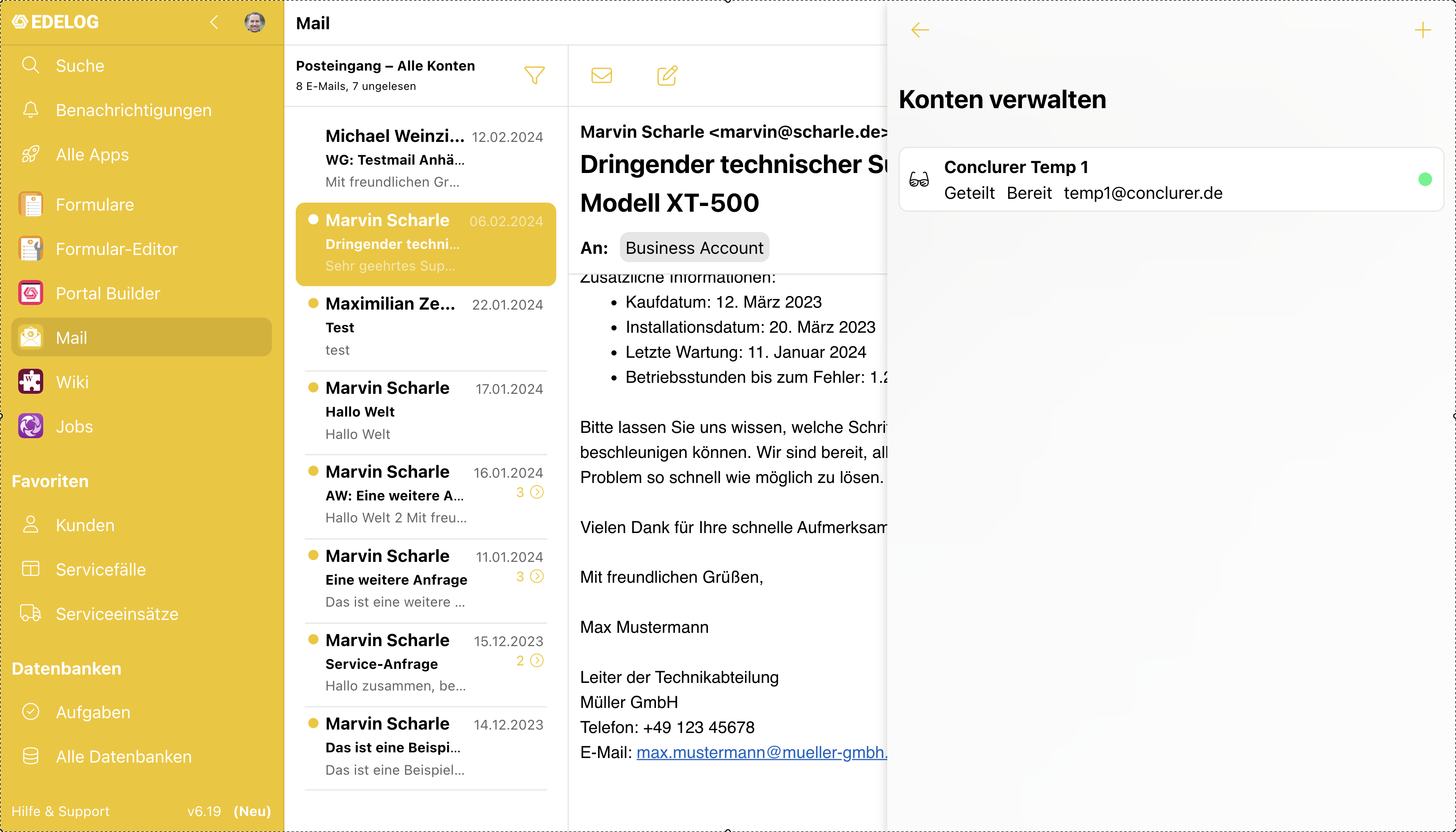Screen dimensions: 1456x832
Task: Toggle the unread dot on the Maximilian Ze... email
Action: [x=313, y=304]
